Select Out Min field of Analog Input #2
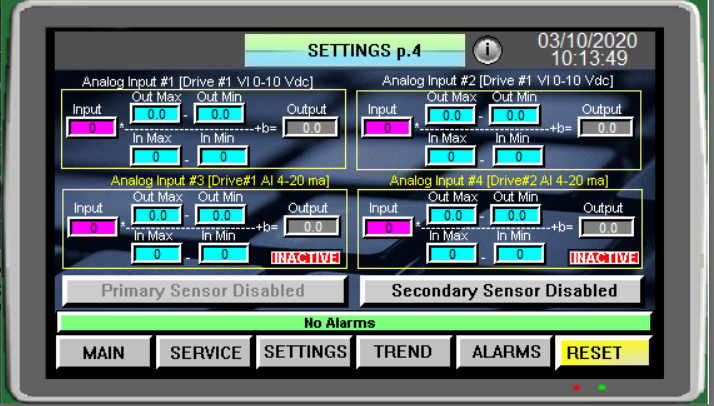 click(x=517, y=115)
